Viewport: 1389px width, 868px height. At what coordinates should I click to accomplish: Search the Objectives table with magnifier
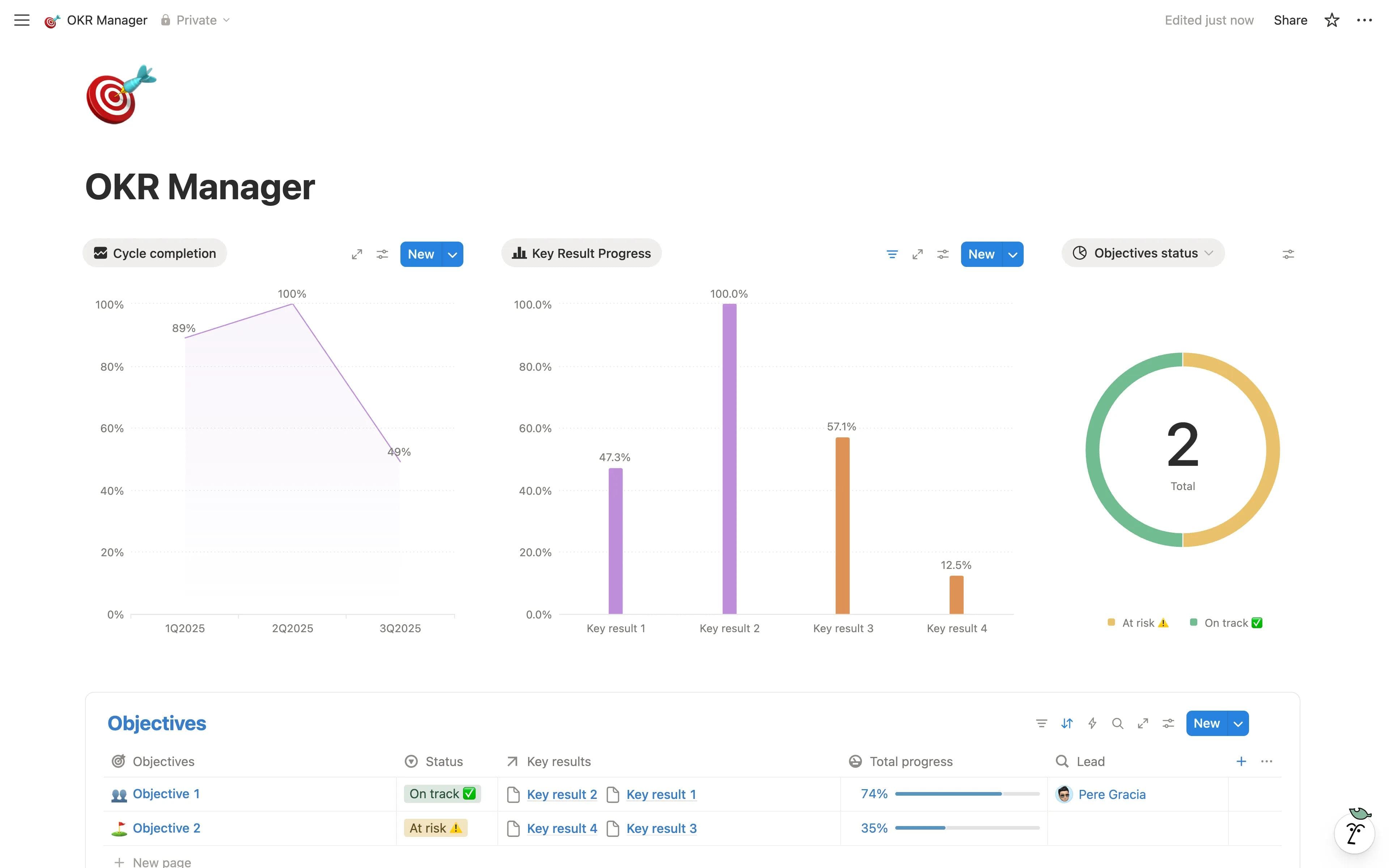tap(1117, 723)
